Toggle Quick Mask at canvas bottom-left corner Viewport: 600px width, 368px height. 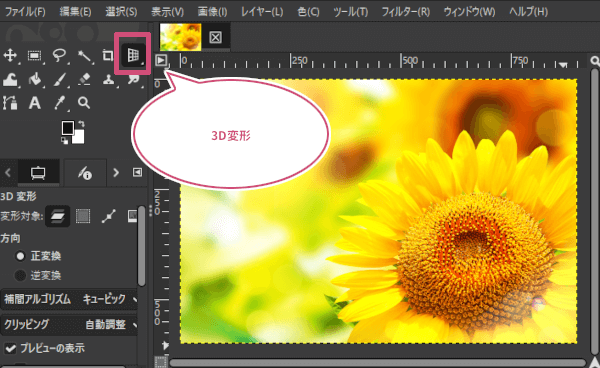pyautogui.click(x=160, y=361)
